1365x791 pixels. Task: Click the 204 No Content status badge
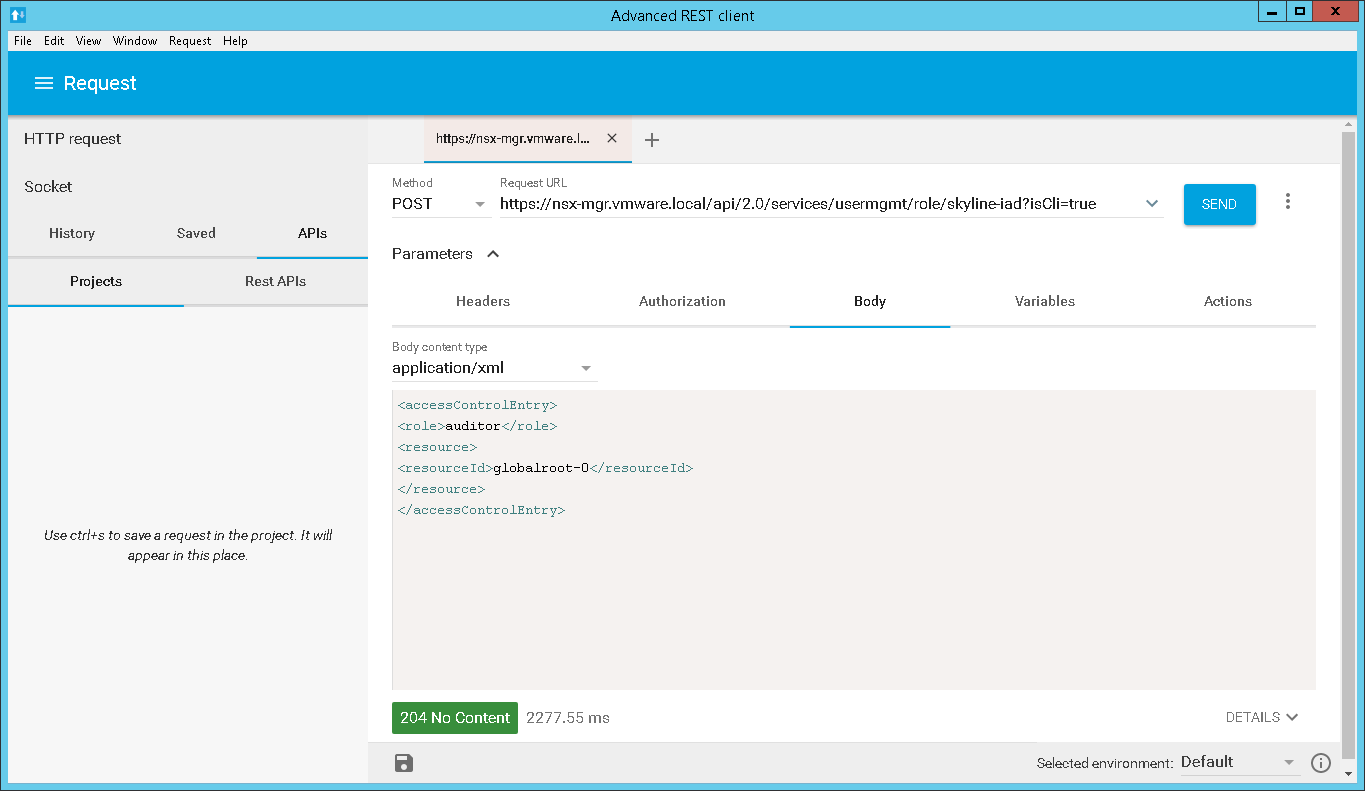point(455,717)
